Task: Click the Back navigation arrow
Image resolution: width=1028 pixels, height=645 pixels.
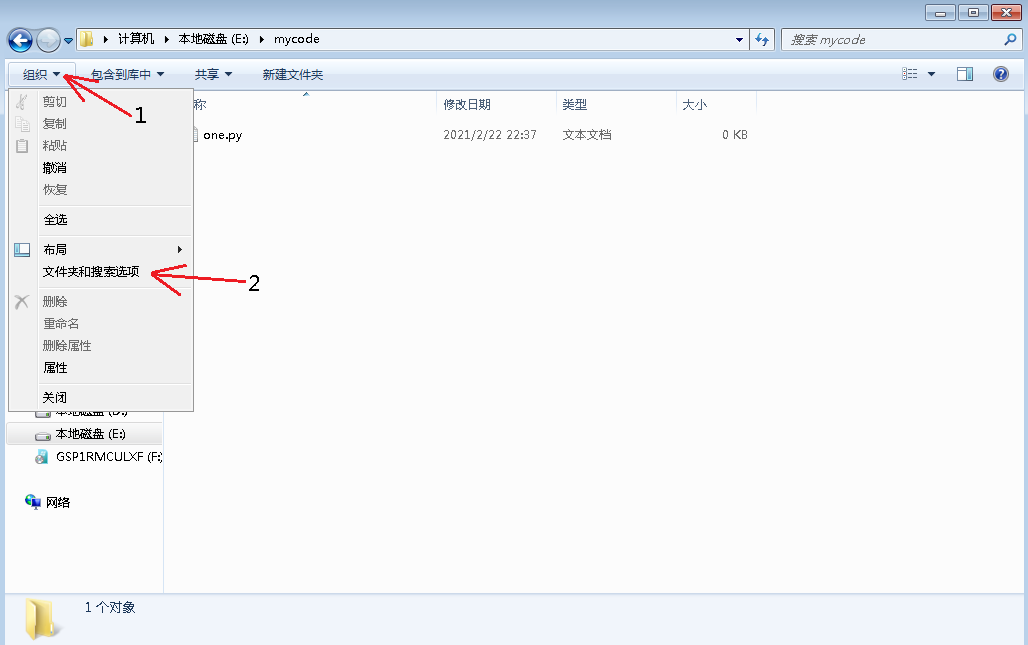Action: (20, 40)
